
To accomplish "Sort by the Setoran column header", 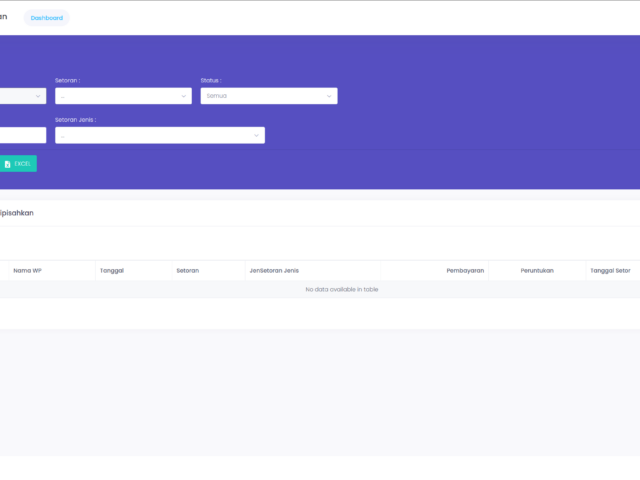I will 209,271.
